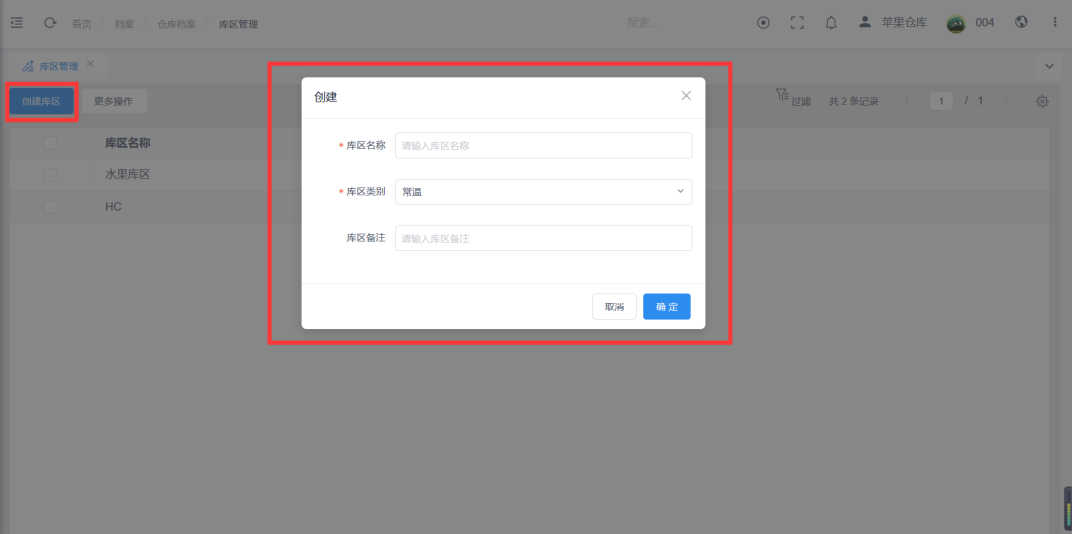Viewport: 1073px width, 534px height.
Task: Focus the 库区备注 input field
Action: [x=544, y=238]
